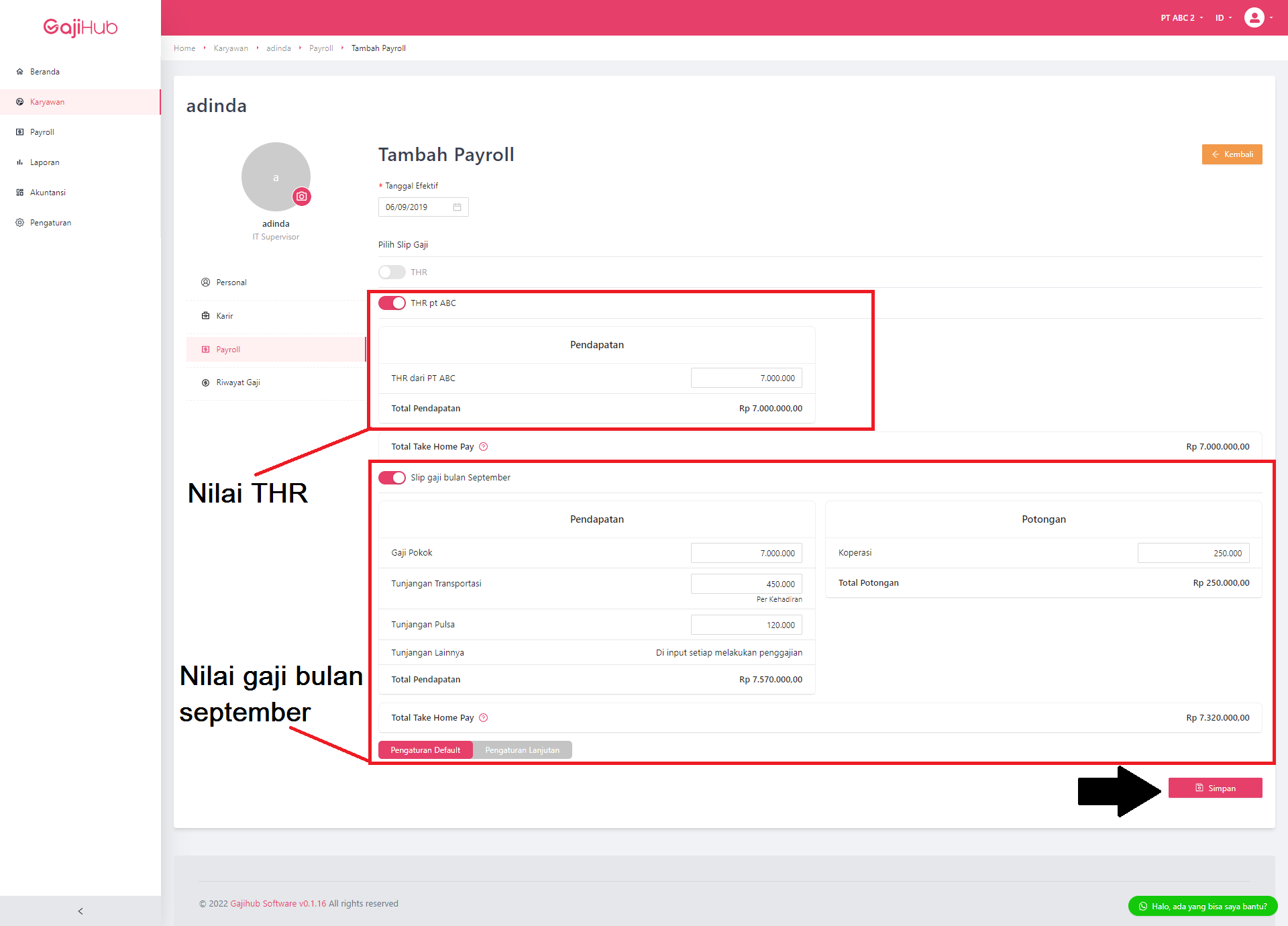Enable the THR slip gaji toggle
Image resolution: width=1288 pixels, height=926 pixels.
point(392,272)
